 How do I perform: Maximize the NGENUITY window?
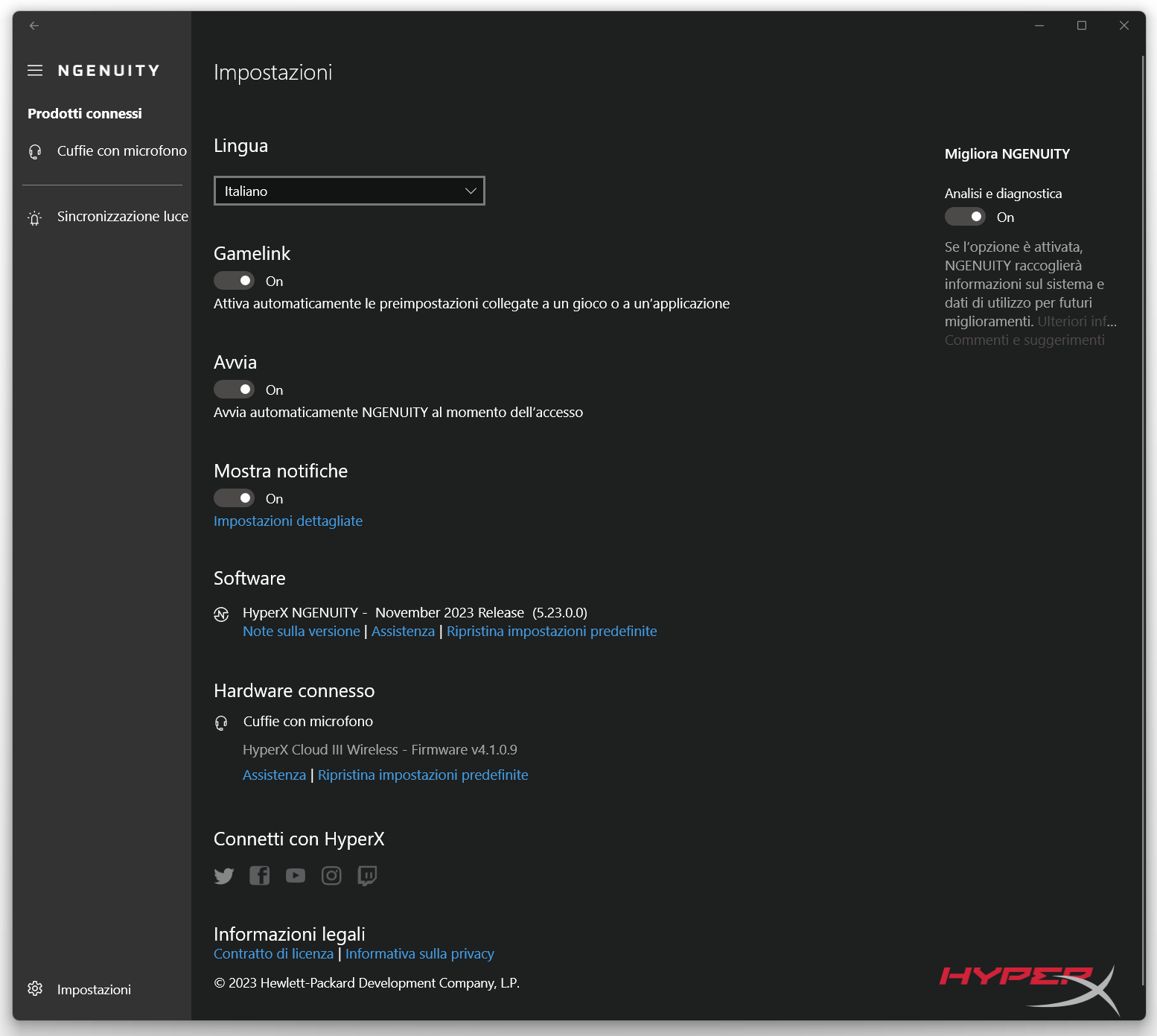click(x=1082, y=25)
